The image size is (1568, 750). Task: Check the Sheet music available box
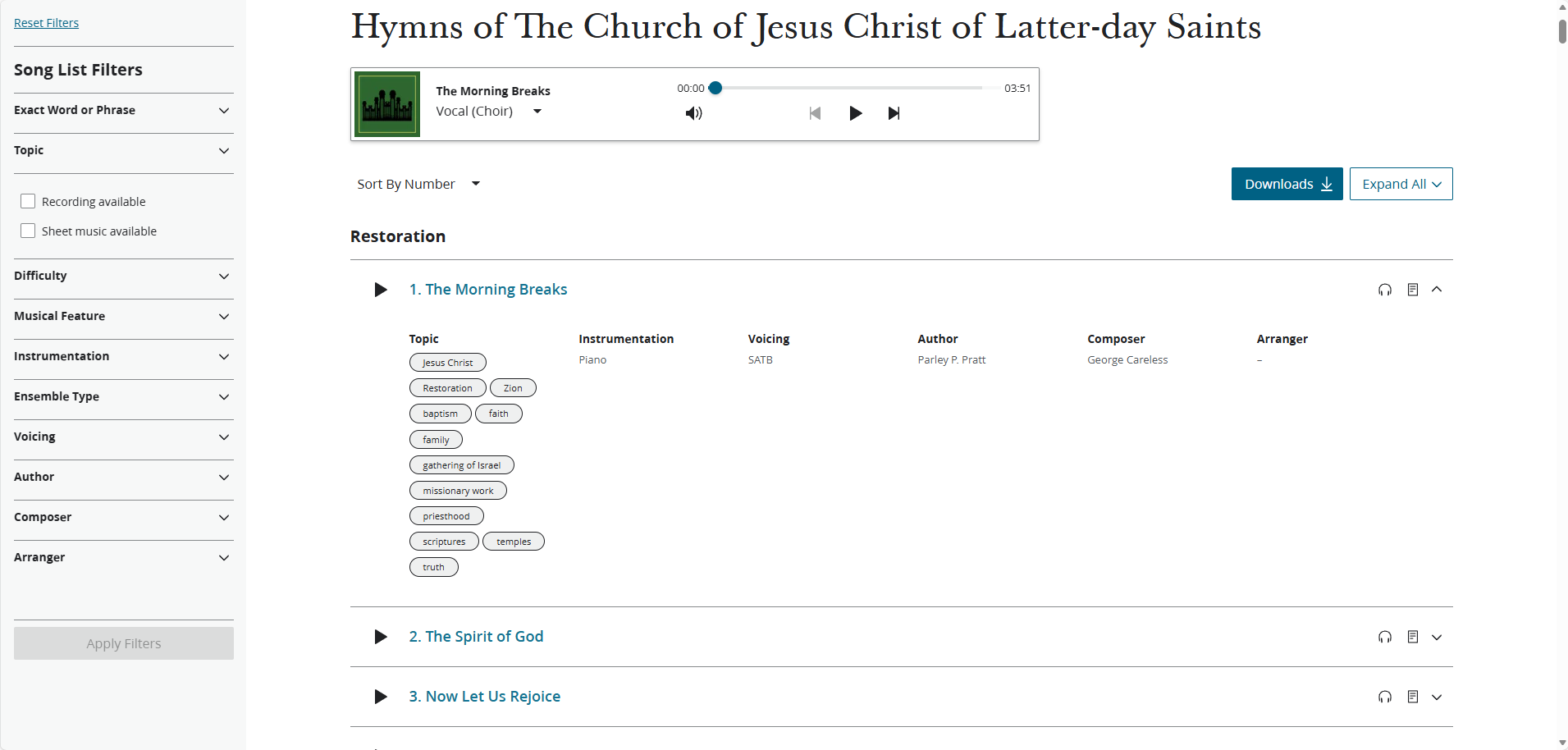click(x=28, y=230)
